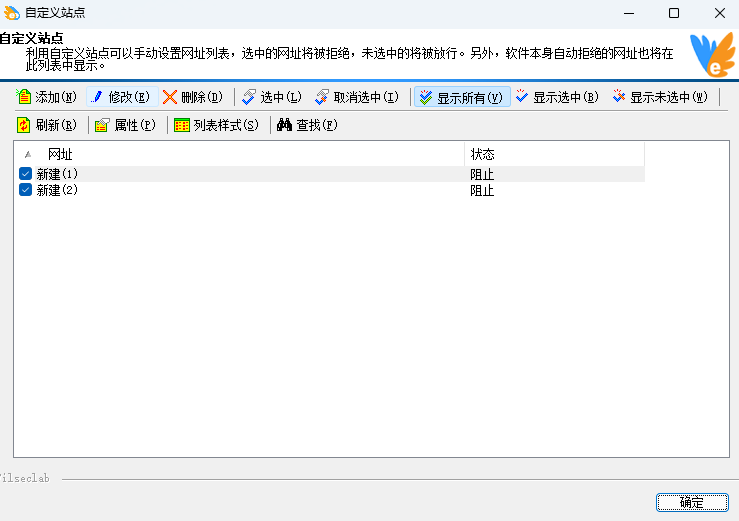Click the 显示未选中(W) icon
Screen dimensions: 739x521
click(619, 96)
